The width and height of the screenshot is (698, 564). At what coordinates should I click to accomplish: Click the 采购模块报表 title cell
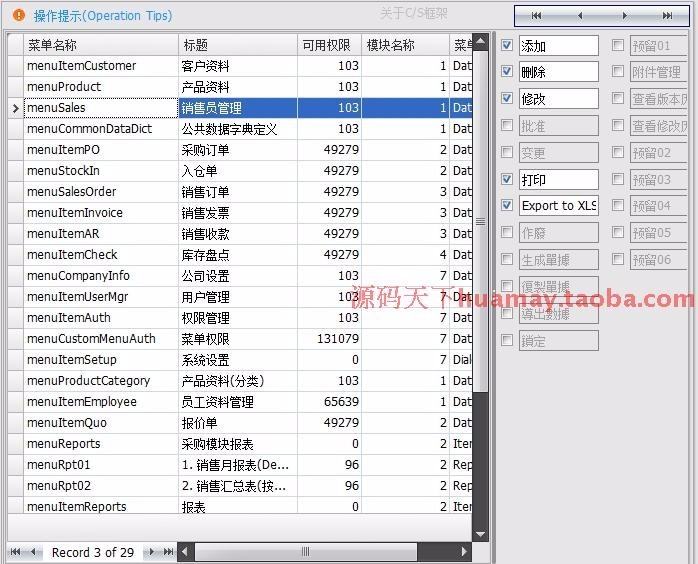pos(238,444)
